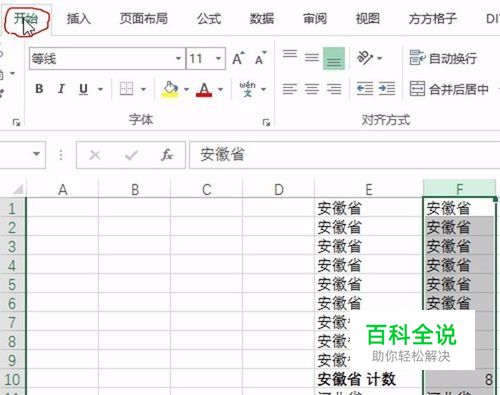500x395 pixels.
Task: Apply red font color
Action: tap(204, 89)
